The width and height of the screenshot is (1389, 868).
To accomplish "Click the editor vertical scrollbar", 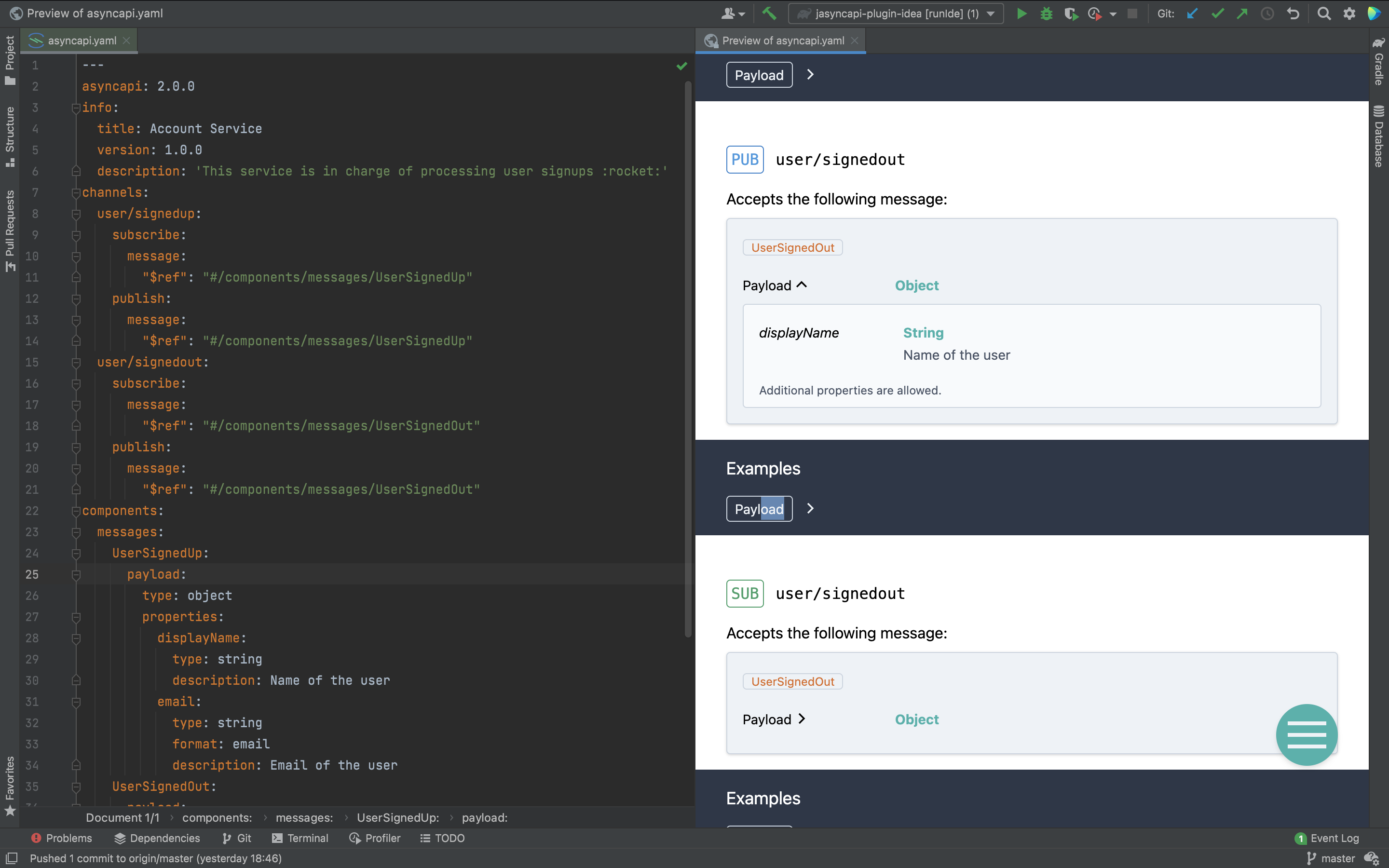I will [688, 356].
